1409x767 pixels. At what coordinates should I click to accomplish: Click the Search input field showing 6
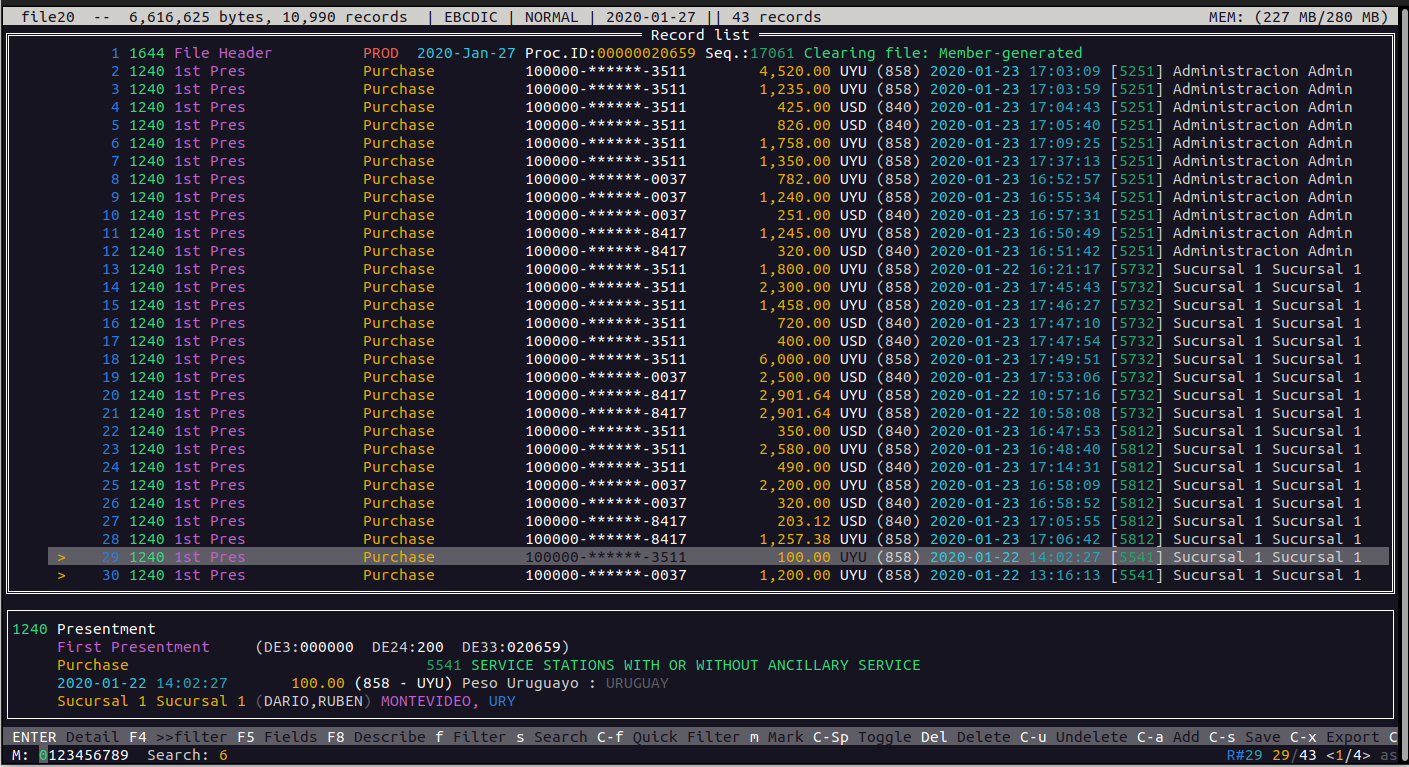click(223, 755)
